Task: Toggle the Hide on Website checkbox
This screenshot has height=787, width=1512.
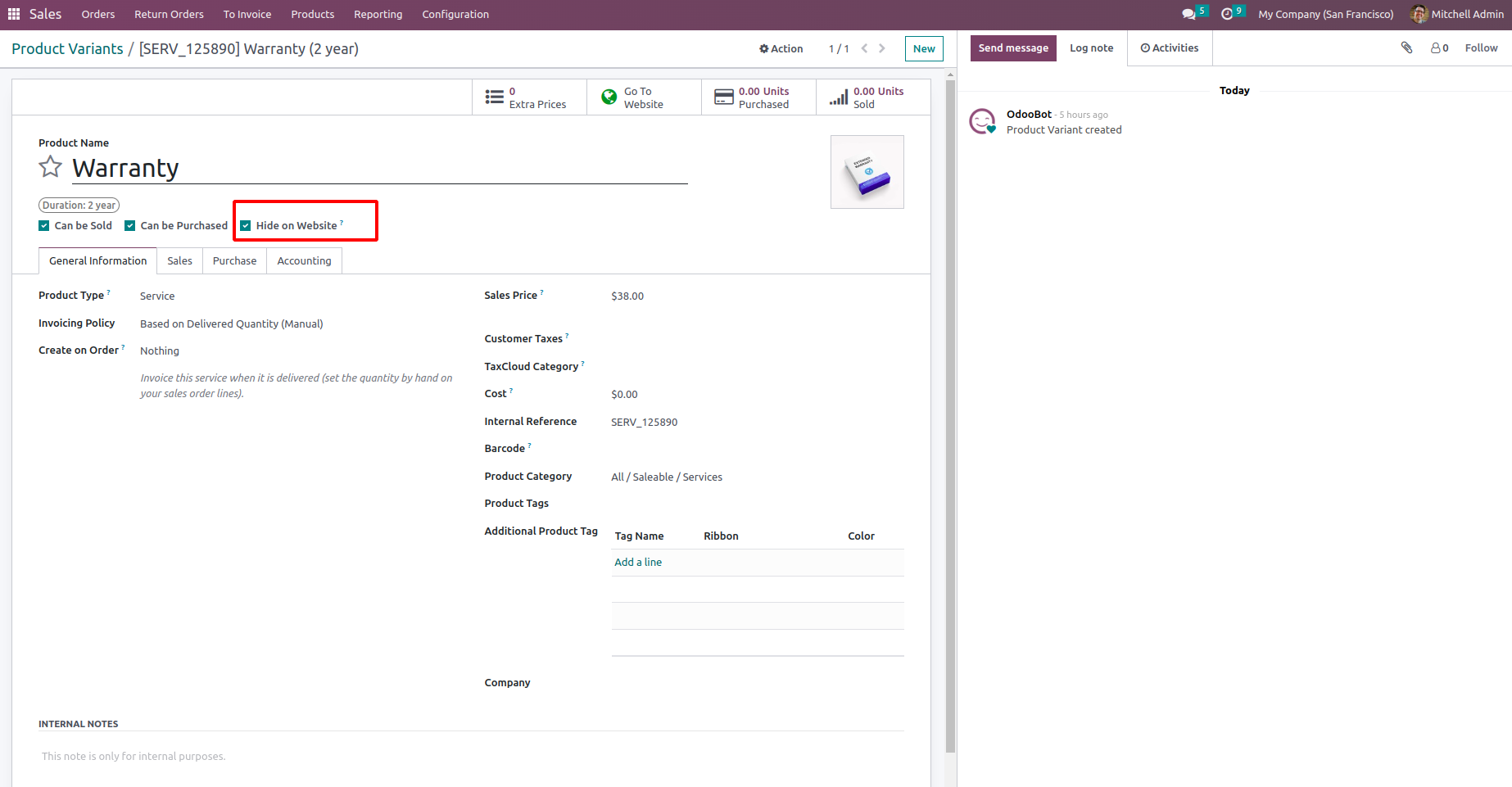Action: pyautogui.click(x=246, y=226)
